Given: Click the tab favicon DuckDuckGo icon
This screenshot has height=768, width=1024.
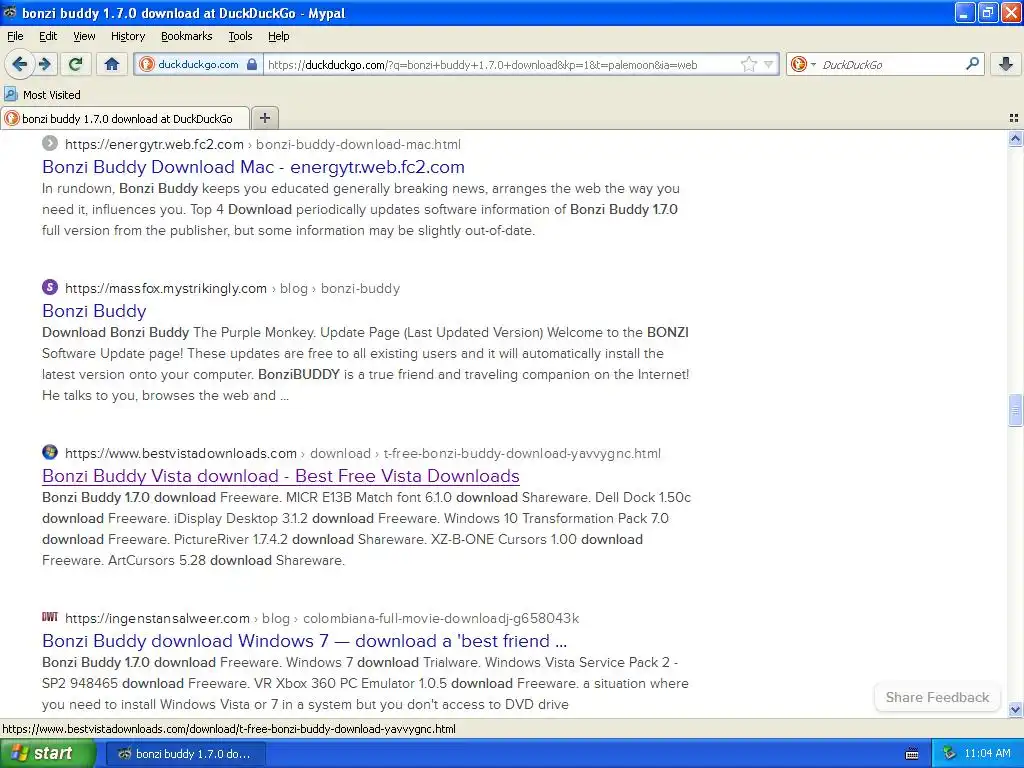Looking at the screenshot, I should (x=12, y=118).
